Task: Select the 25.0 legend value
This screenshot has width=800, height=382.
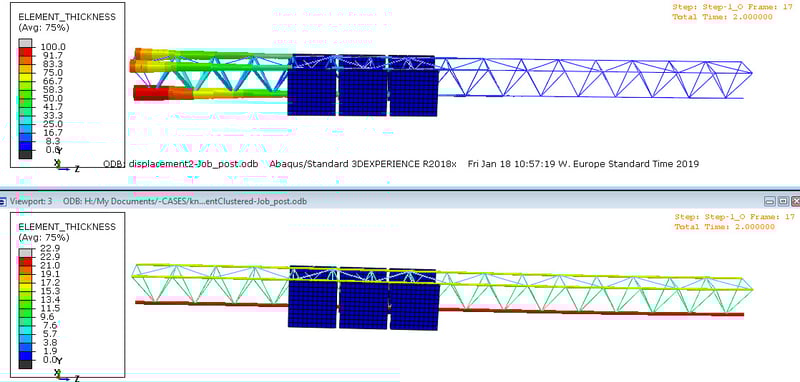Action: 52,124
